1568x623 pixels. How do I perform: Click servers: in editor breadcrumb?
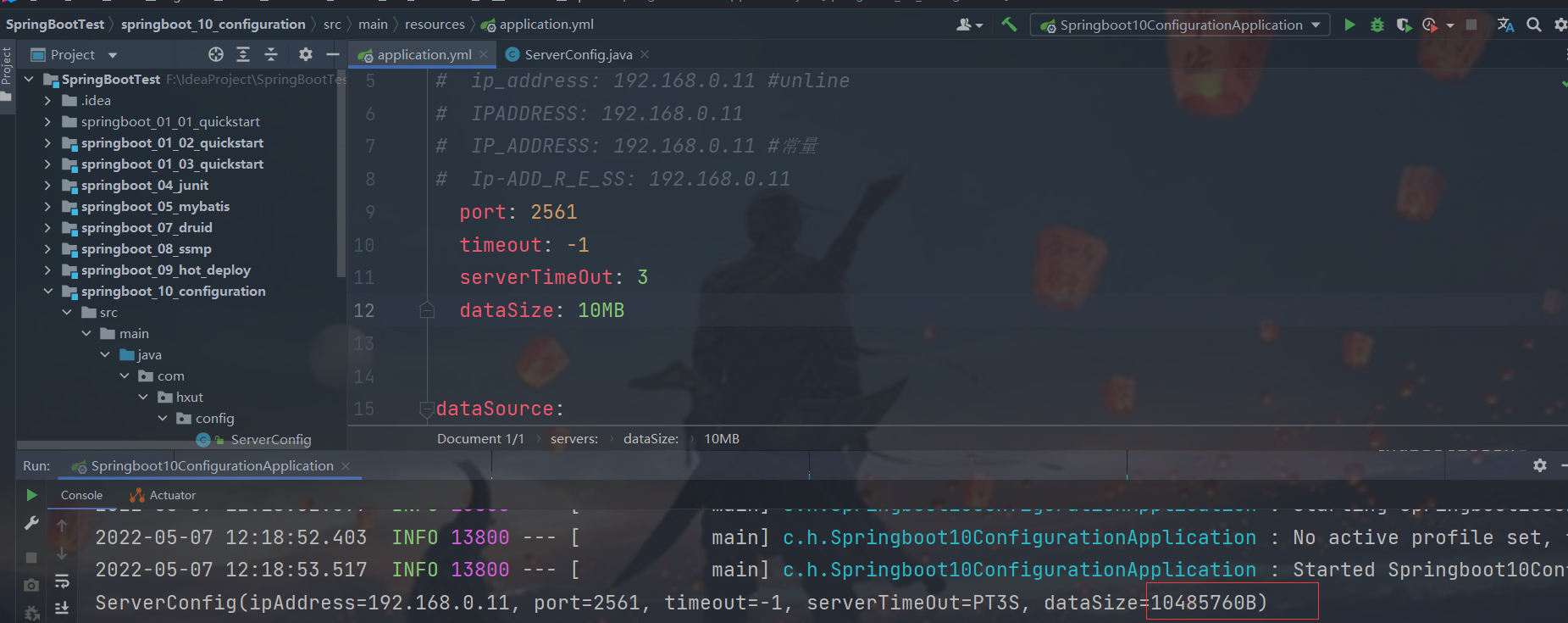point(574,438)
